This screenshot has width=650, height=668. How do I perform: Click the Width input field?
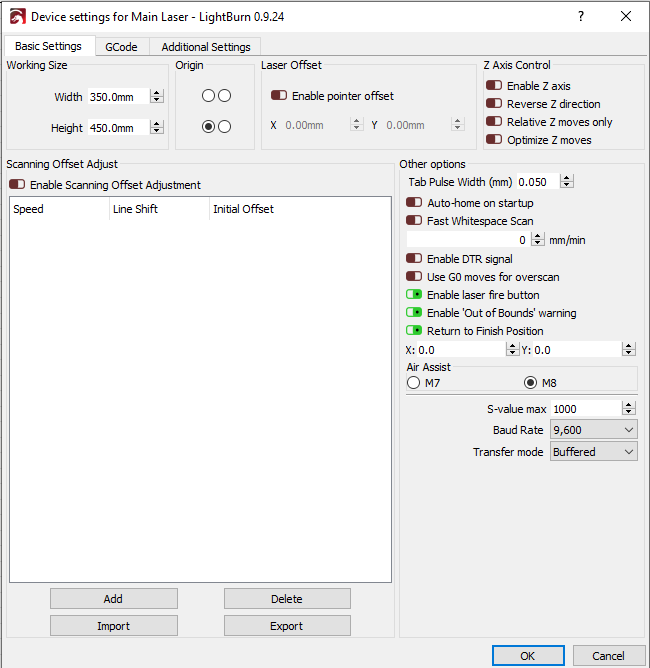118,97
